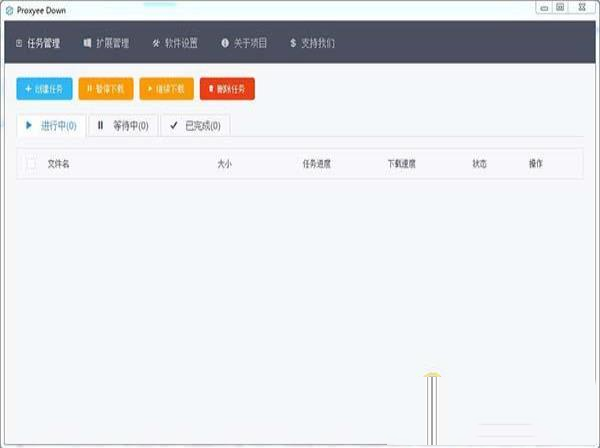Click the blue 创建任务 create task button
Viewport: 600px width, 448px height.
pyautogui.click(x=44, y=89)
